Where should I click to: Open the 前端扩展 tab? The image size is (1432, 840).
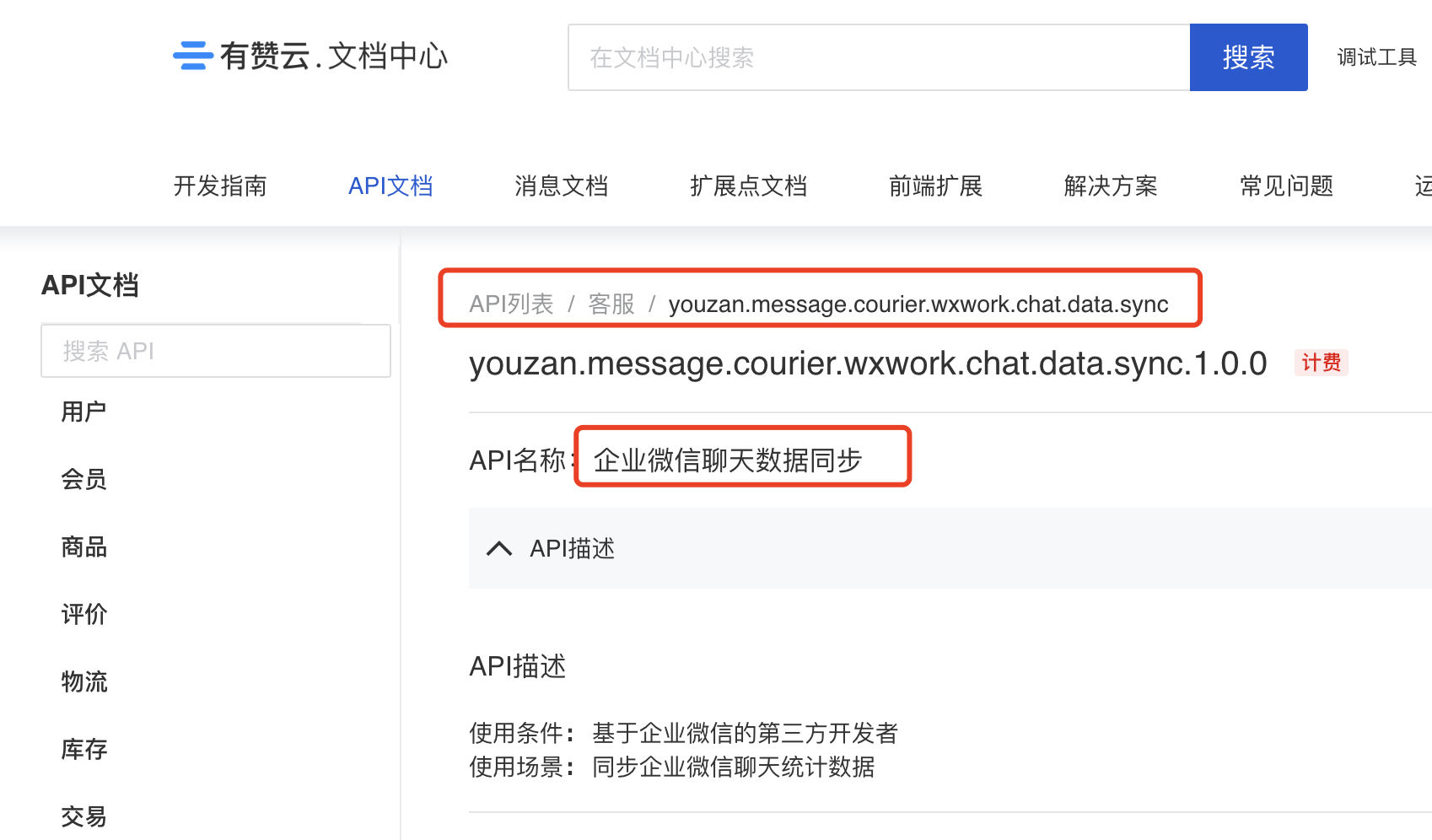935,186
